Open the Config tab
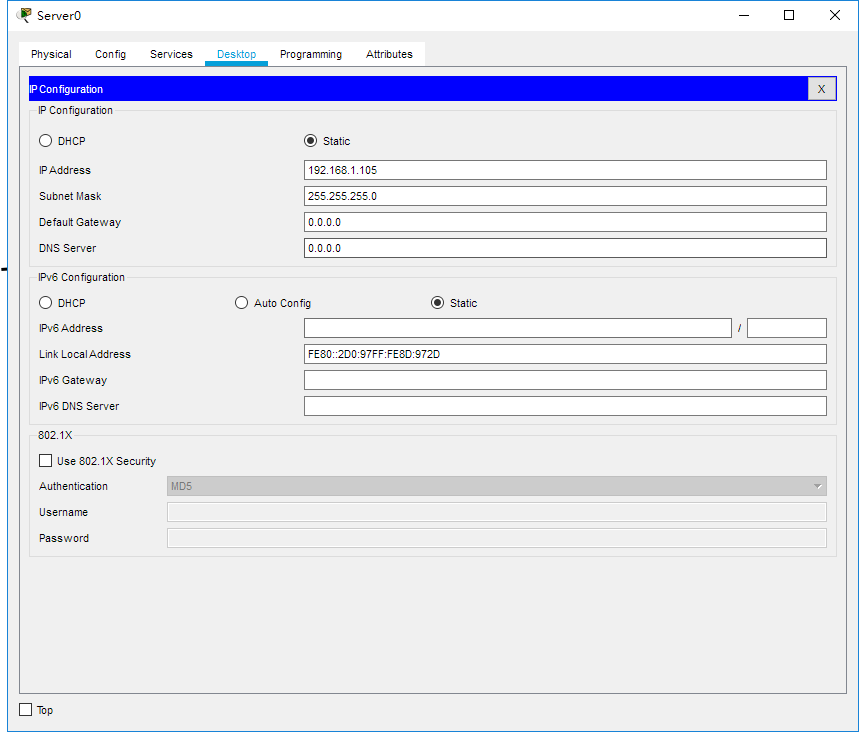 [110, 54]
